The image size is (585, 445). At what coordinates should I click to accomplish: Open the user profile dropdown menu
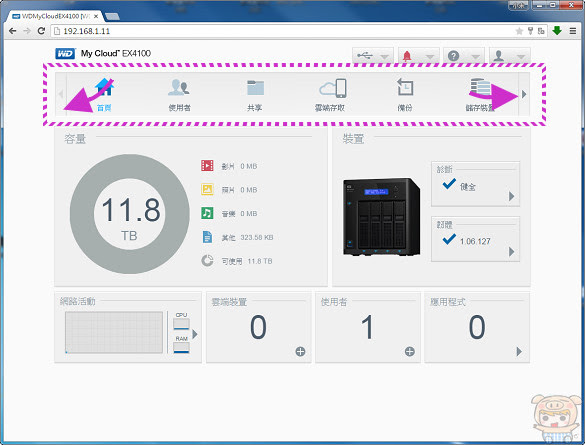pyautogui.click(x=510, y=56)
